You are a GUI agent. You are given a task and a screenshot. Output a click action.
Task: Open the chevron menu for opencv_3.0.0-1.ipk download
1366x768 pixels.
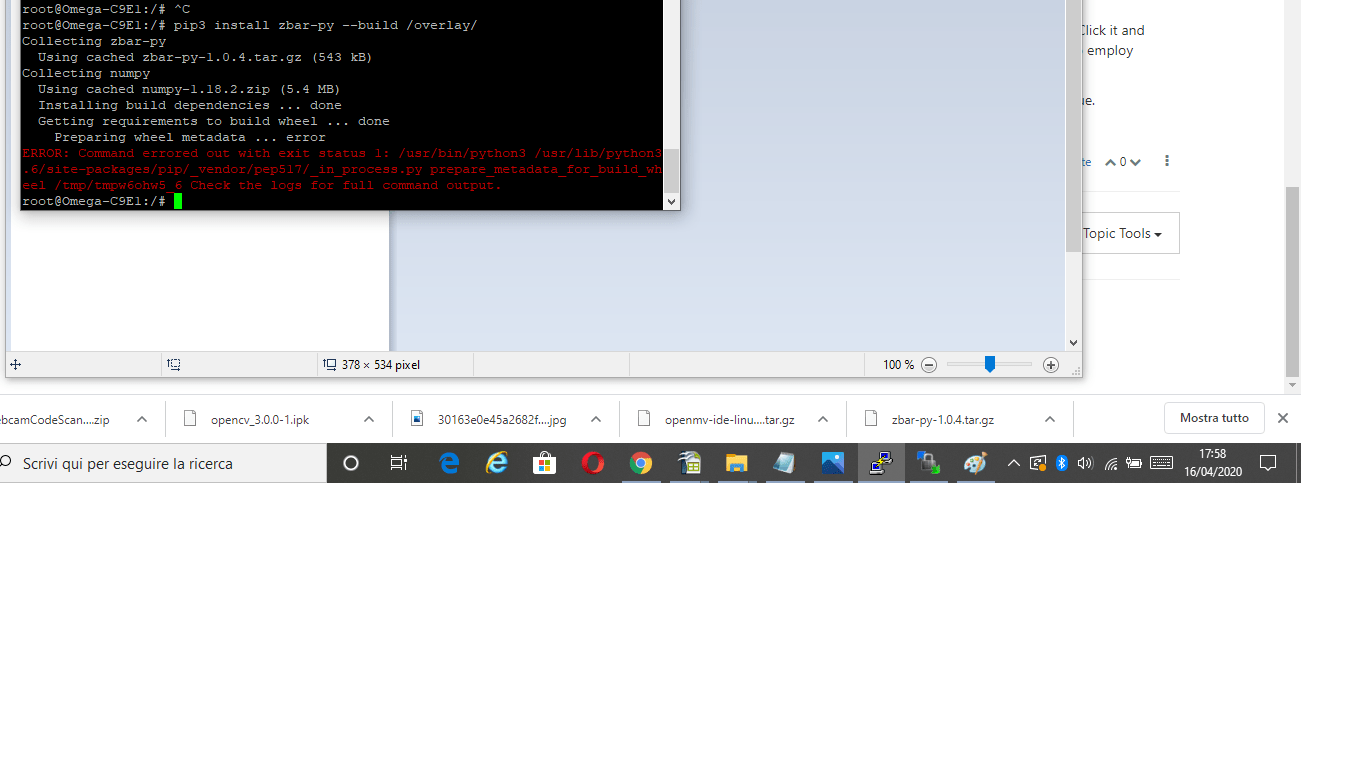click(367, 419)
